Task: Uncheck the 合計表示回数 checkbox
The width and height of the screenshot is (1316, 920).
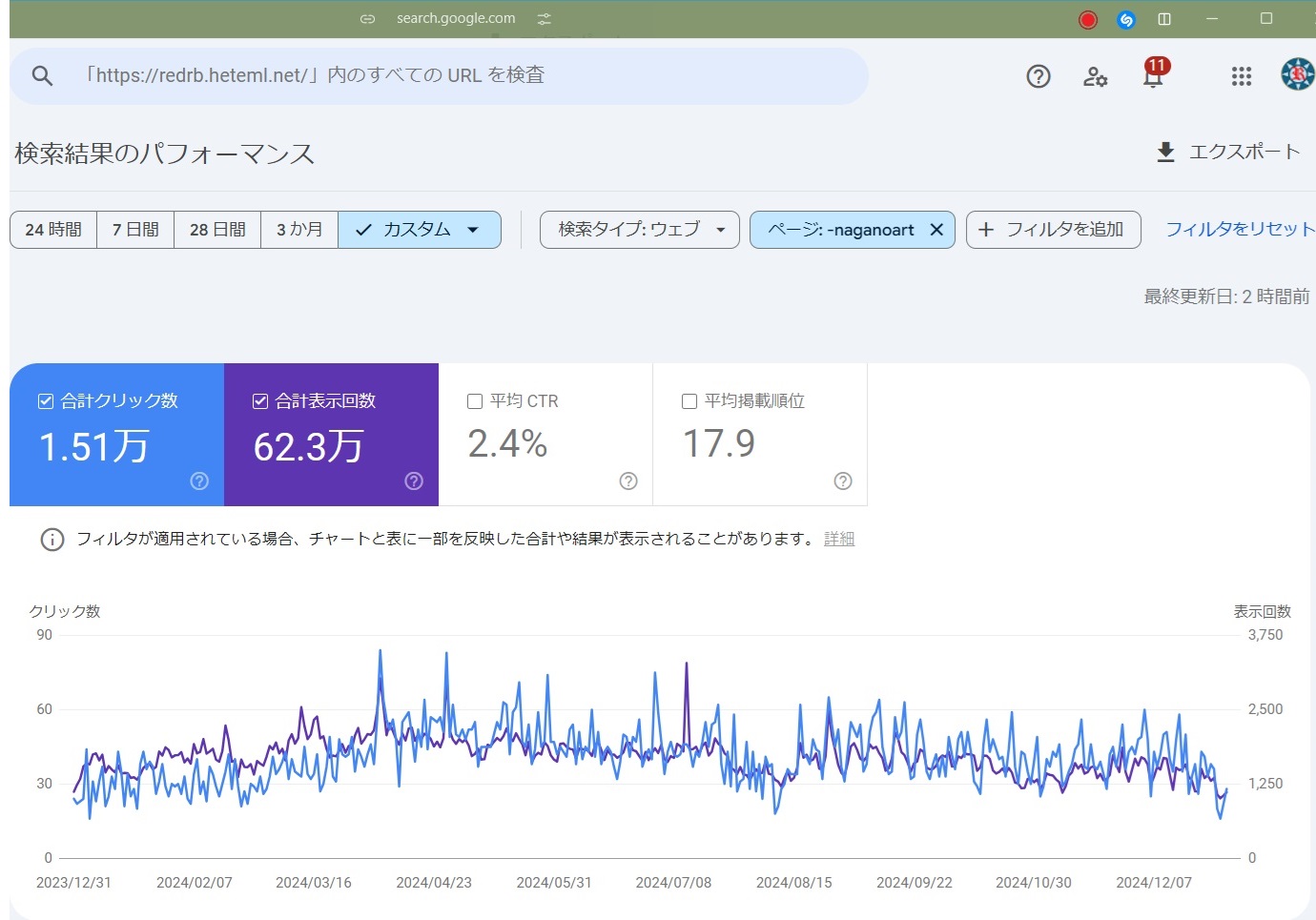Action: click(x=260, y=401)
